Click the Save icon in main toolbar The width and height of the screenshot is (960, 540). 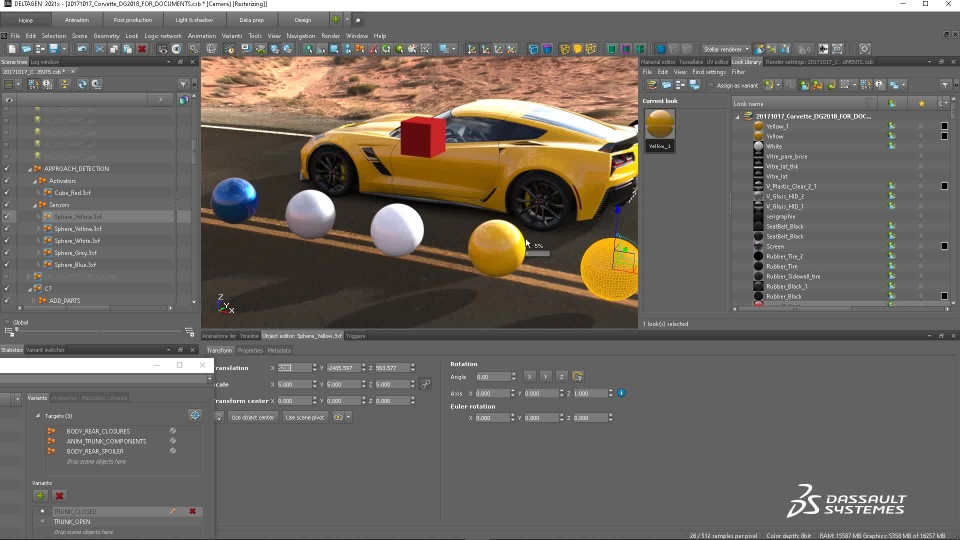pos(53,49)
